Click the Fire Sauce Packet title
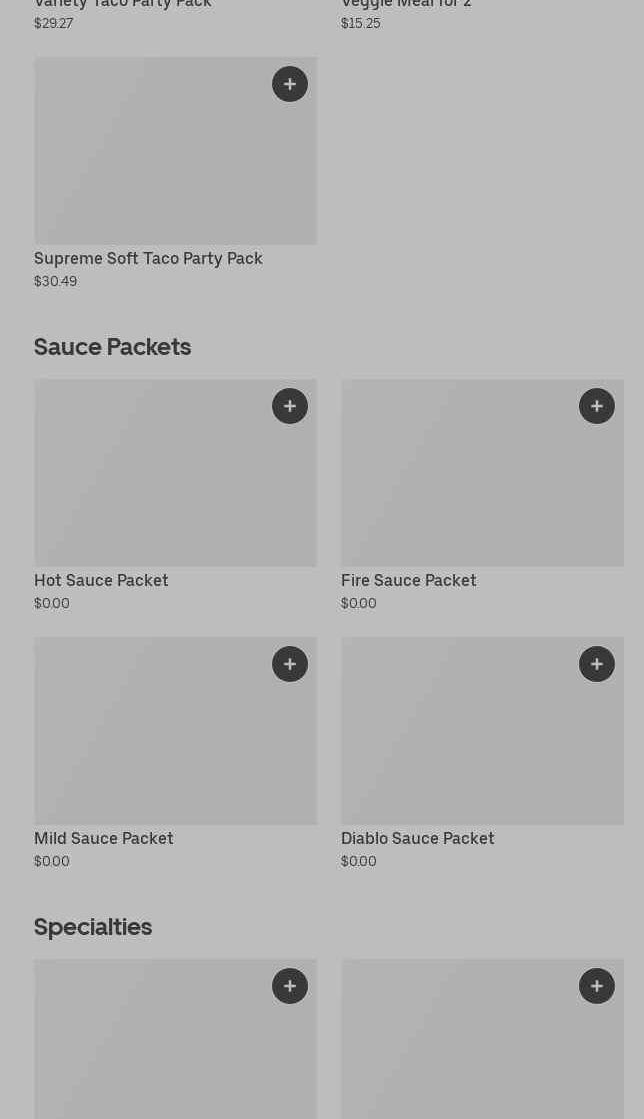This screenshot has height=1119, width=644. click(408, 580)
